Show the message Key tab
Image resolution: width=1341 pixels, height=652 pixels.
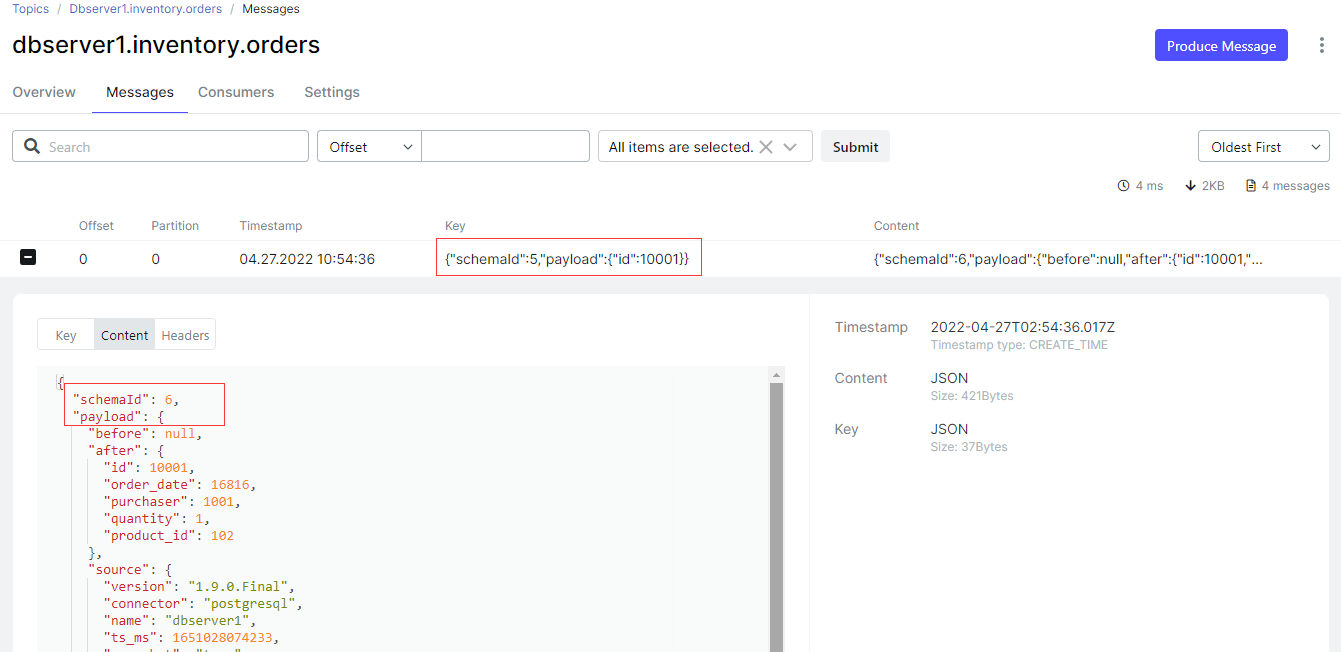pyautogui.click(x=66, y=335)
